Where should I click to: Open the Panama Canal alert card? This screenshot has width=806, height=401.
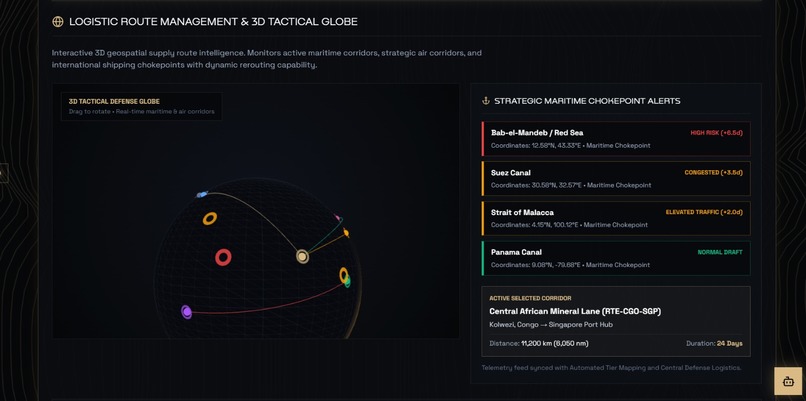point(616,258)
